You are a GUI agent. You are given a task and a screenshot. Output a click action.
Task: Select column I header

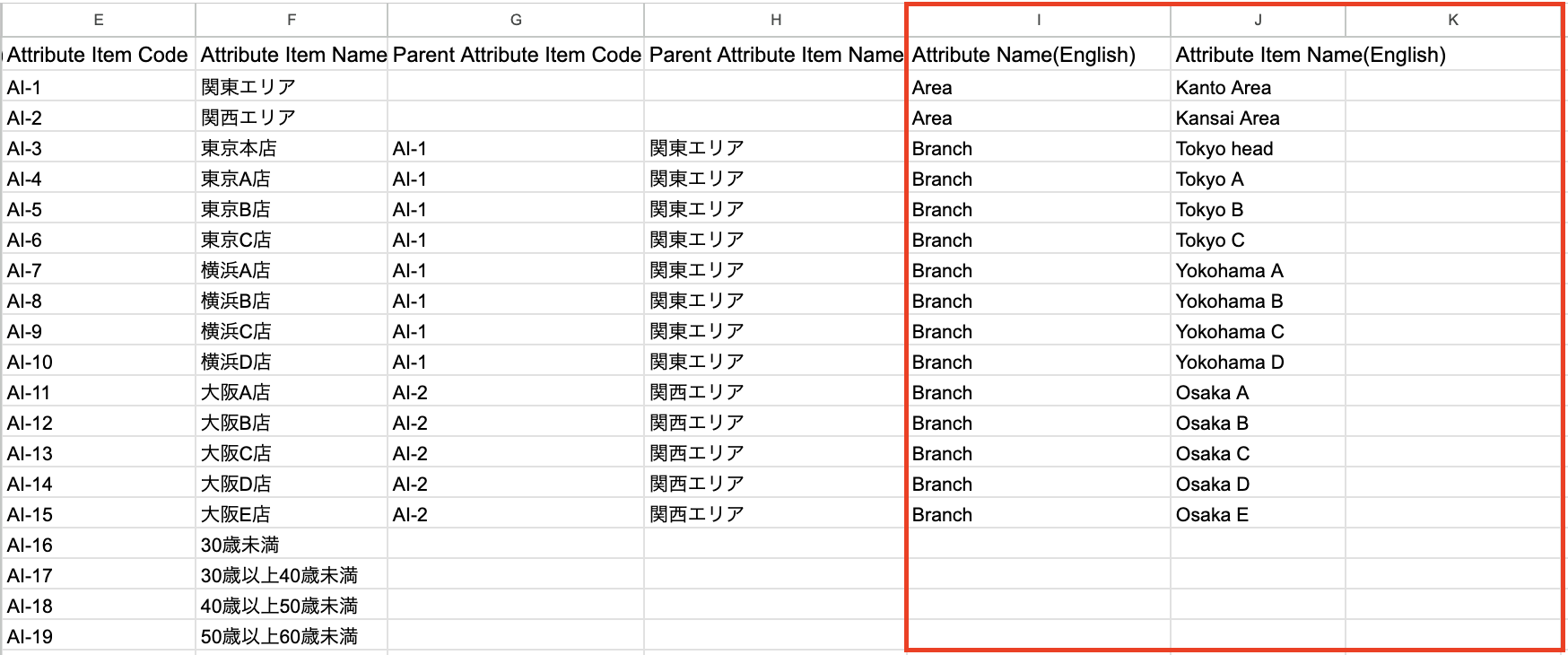coord(1039,20)
